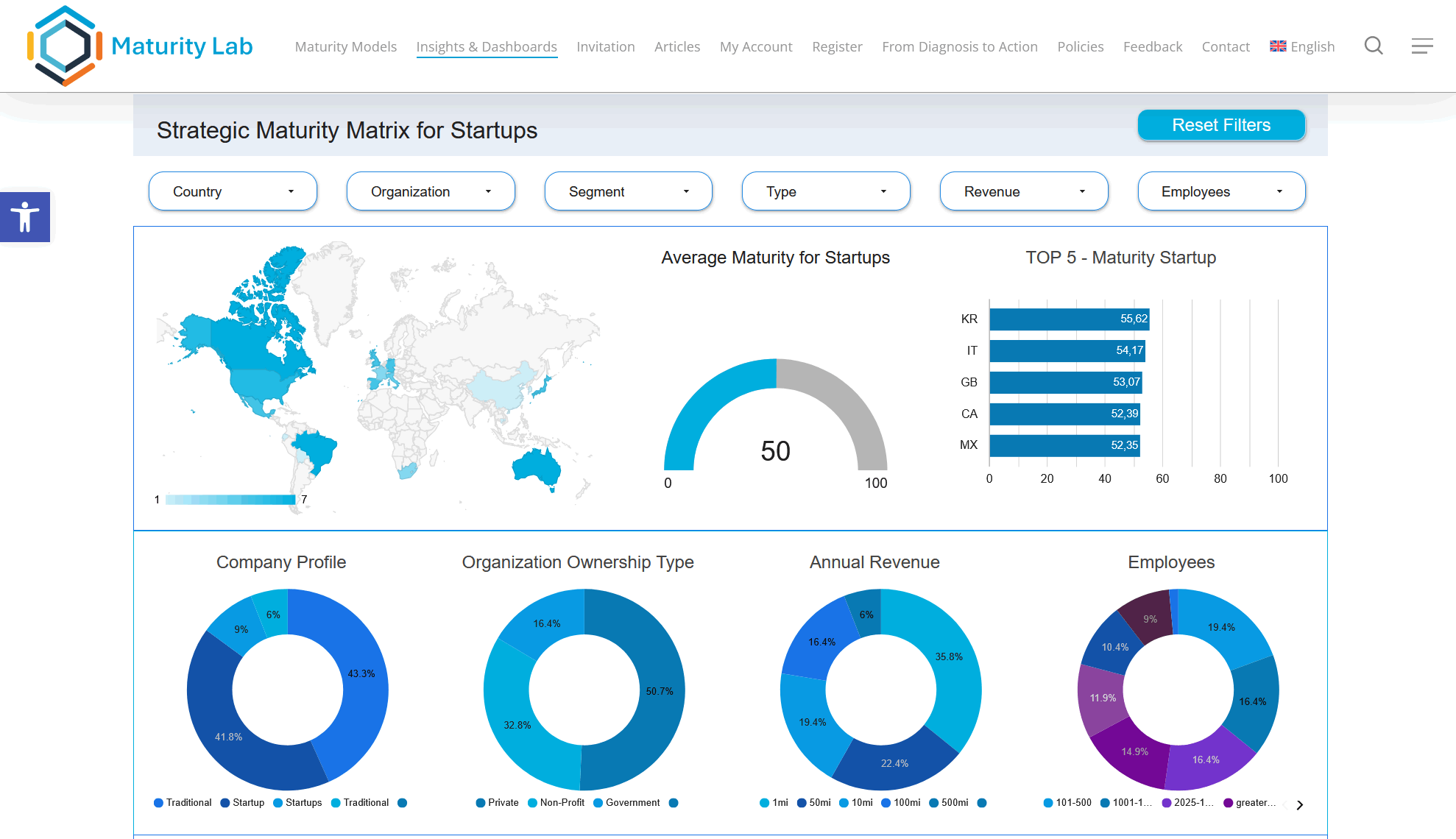Click the map color scale bar
Image resolution: width=1456 pixels, height=839 pixels.
click(230, 500)
